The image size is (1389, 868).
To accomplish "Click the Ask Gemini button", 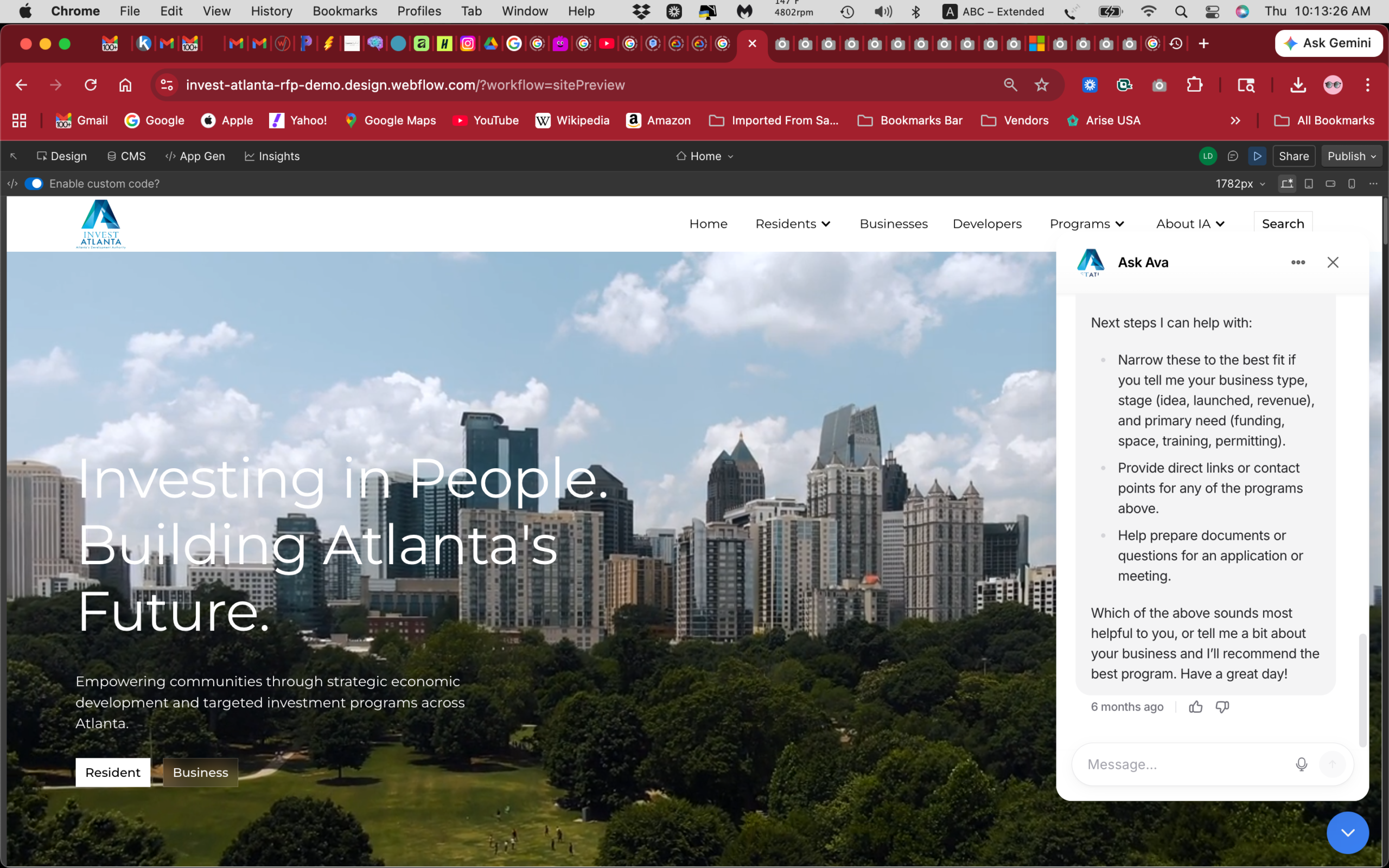I will pyautogui.click(x=1328, y=43).
